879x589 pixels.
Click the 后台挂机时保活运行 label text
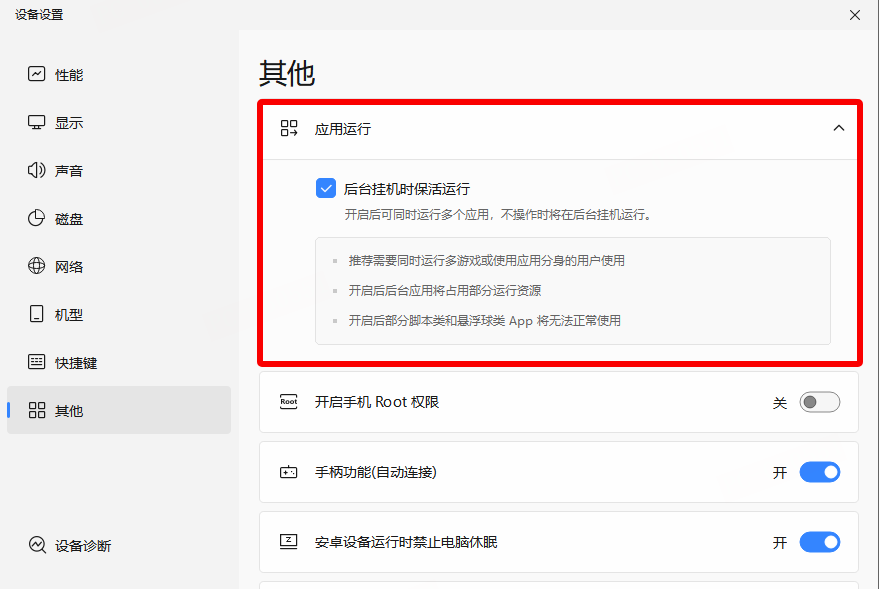406,188
